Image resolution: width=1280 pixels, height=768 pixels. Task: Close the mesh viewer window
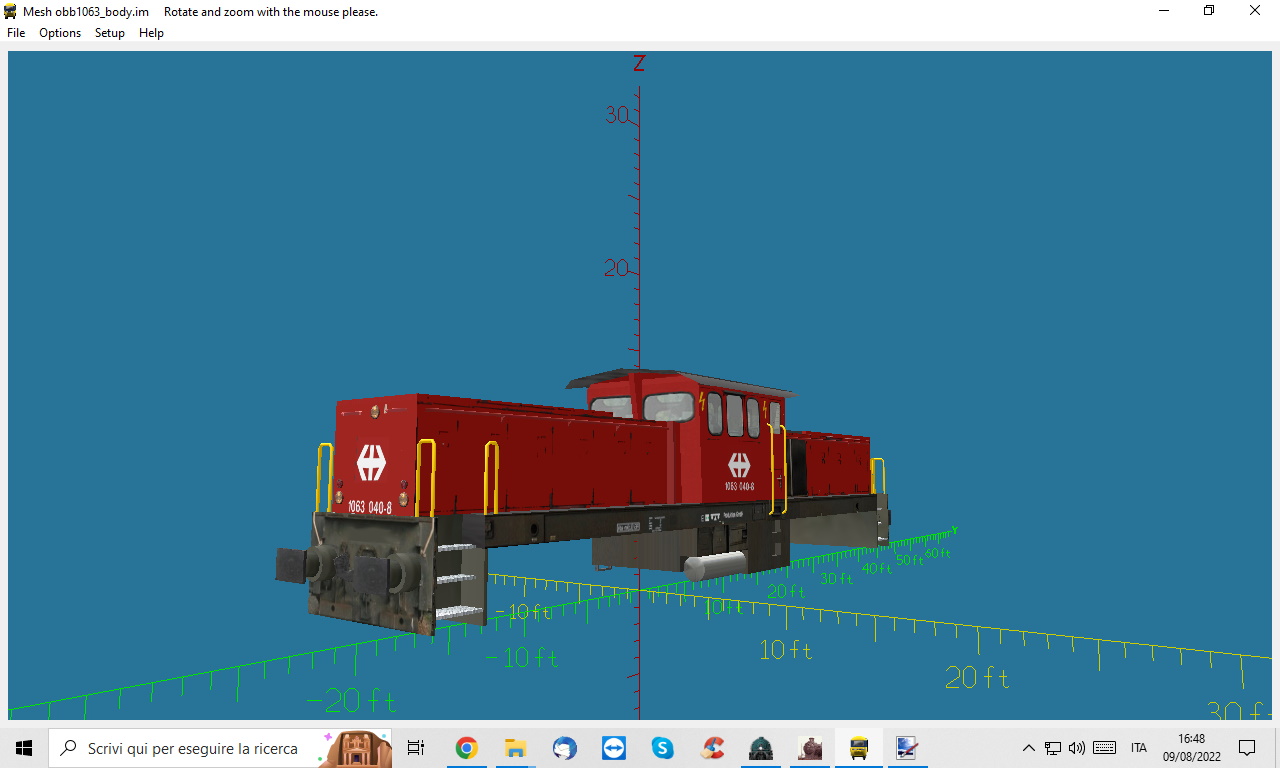(1255, 11)
